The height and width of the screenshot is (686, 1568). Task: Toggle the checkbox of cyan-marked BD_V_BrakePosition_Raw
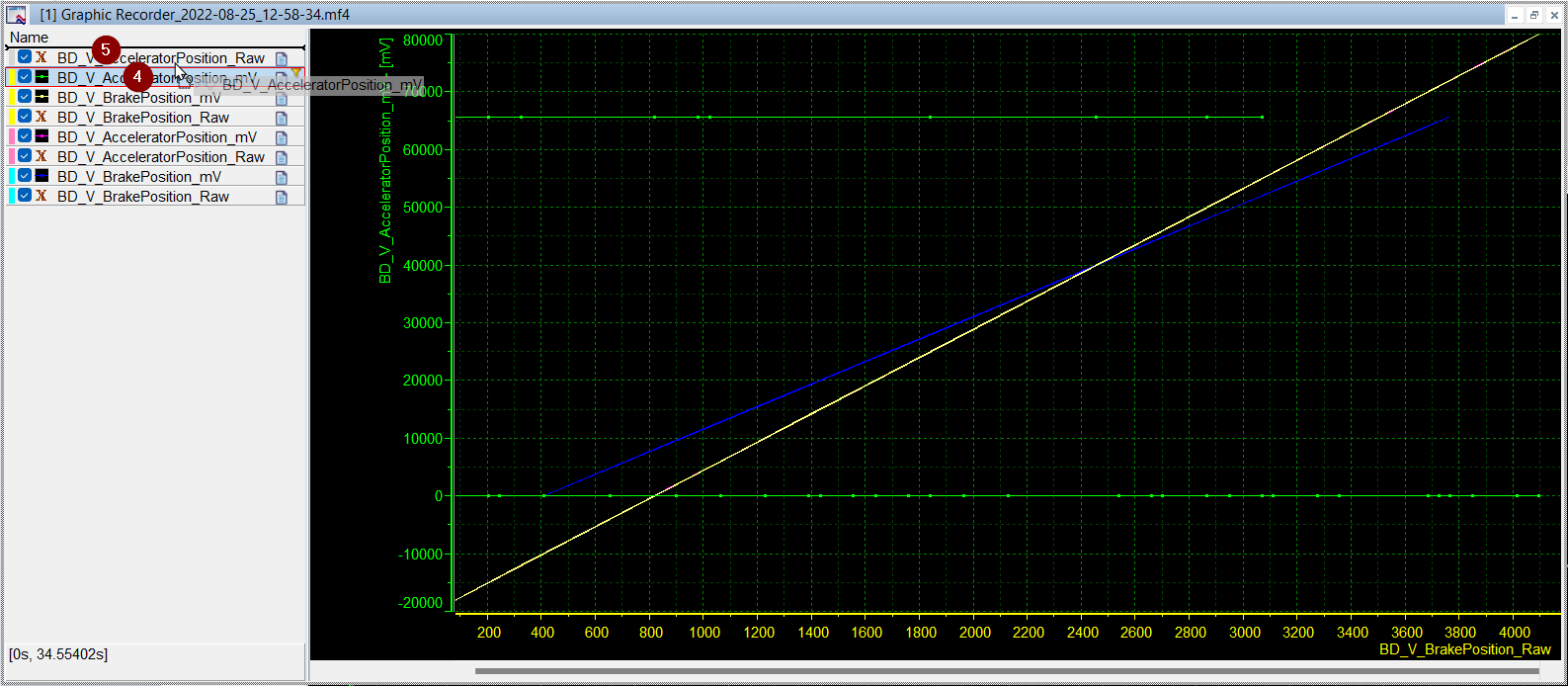(x=25, y=197)
